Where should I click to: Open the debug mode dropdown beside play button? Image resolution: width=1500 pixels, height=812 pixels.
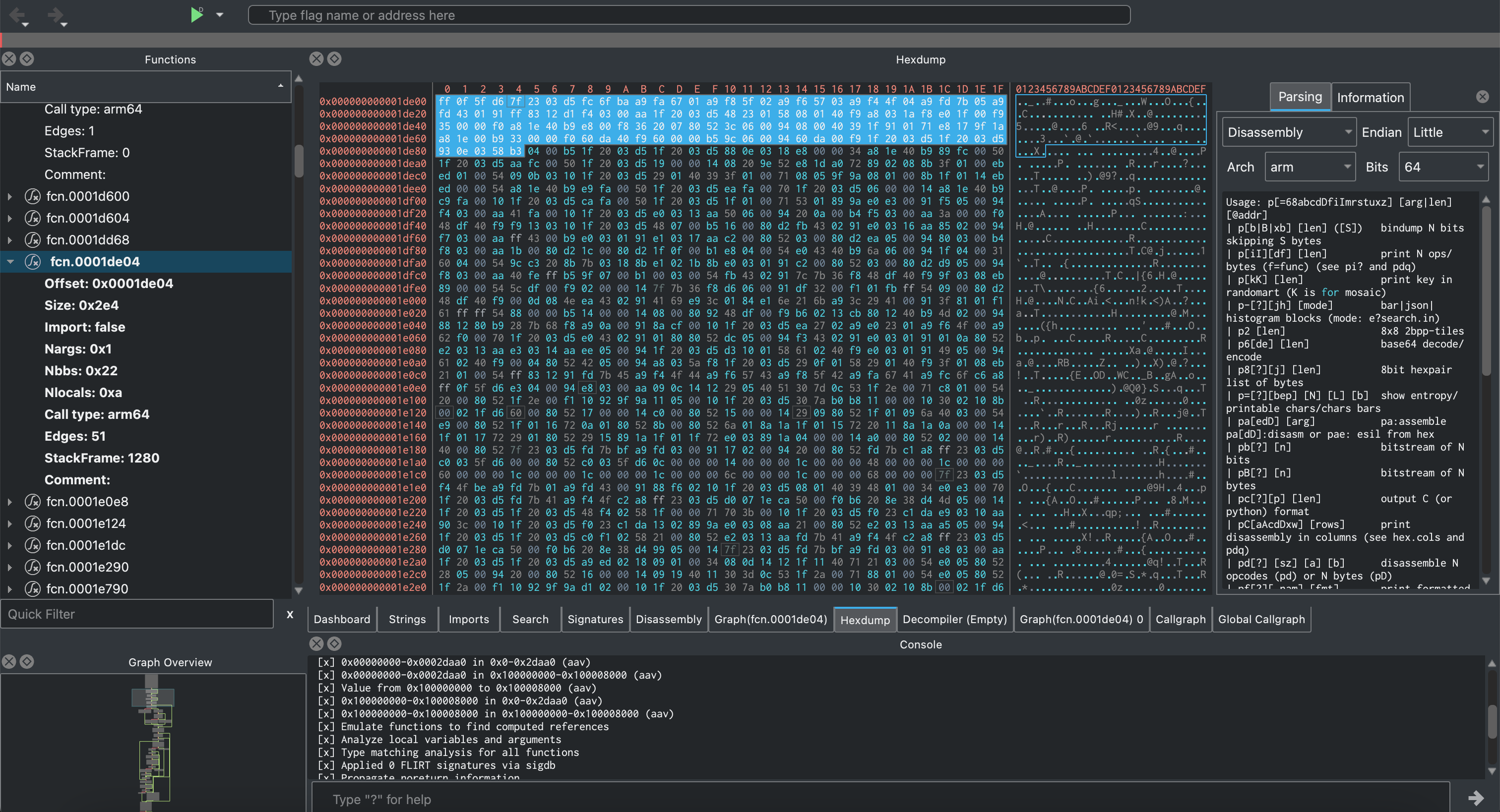220,14
